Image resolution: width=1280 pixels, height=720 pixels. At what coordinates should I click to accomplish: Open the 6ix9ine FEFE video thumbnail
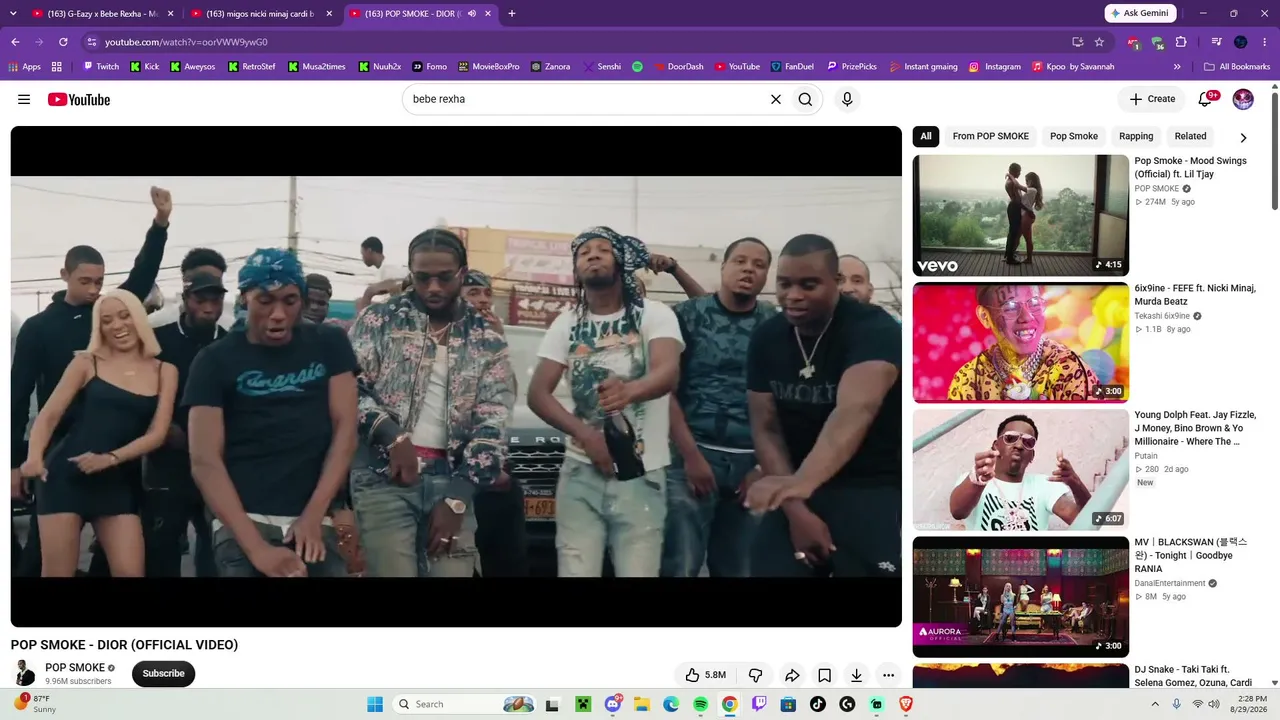[1021, 342]
